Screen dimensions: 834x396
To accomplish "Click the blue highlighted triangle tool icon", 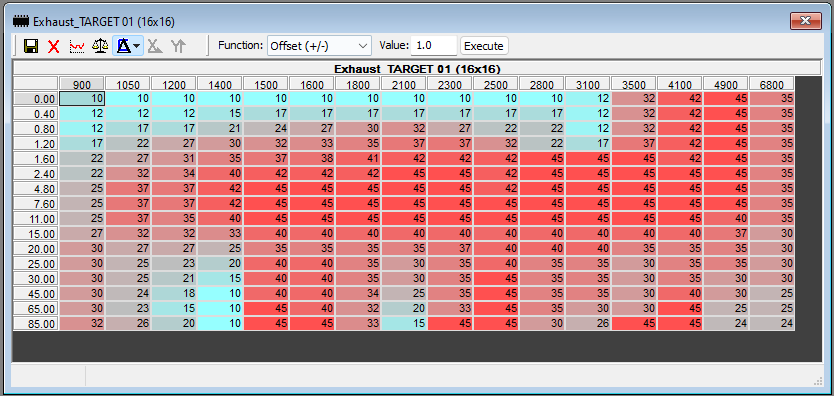I will (x=123, y=46).
